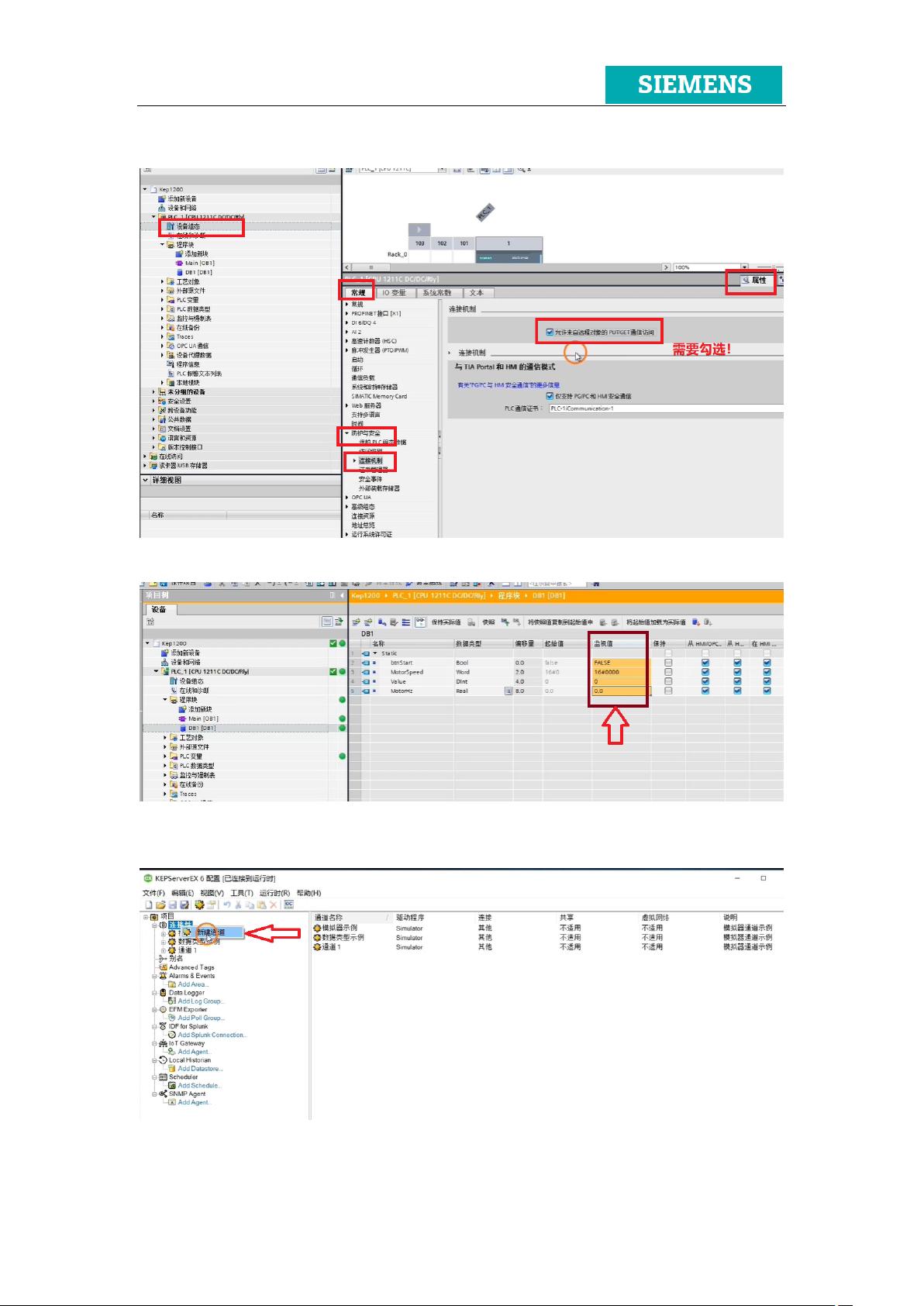Viewport: 924px width, 1306px height.
Task: Click Add Splunk Connection... link
Action: (x=212, y=1035)
